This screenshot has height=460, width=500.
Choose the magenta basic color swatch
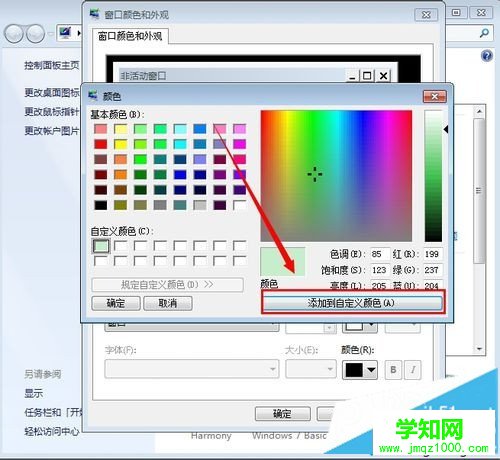(240, 144)
